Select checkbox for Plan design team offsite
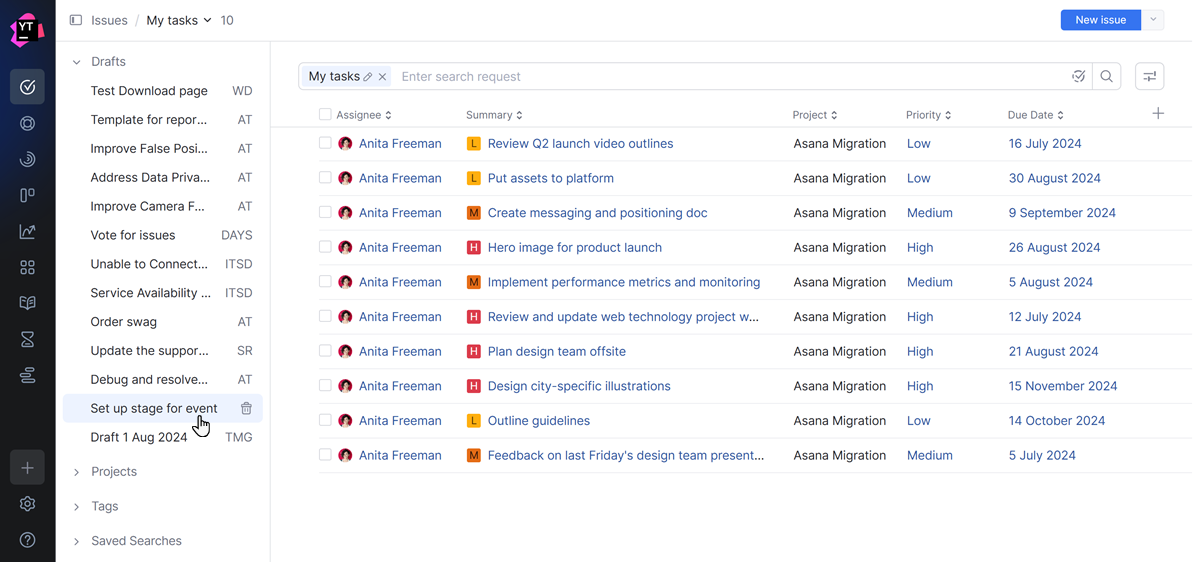Viewport: 1199px width, 562px height. tap(325, 351)
